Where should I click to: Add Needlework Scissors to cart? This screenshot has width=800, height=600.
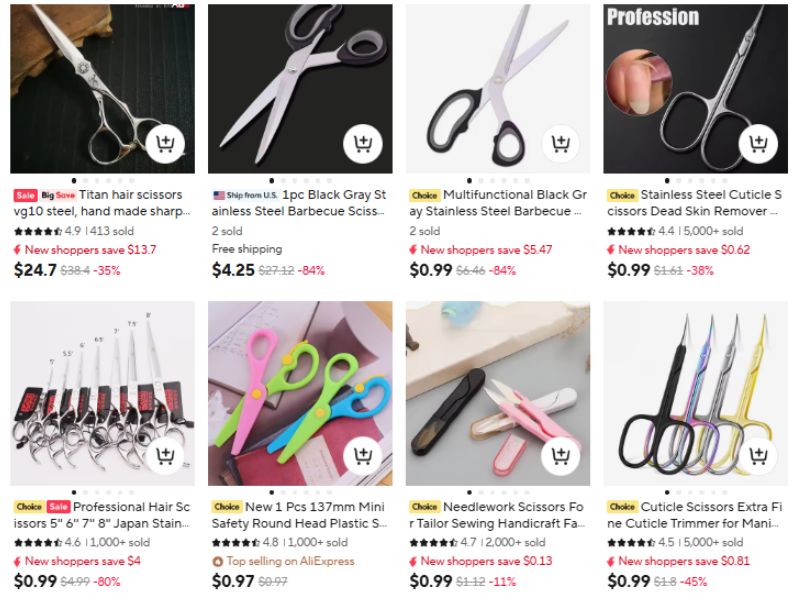[561, 455]
